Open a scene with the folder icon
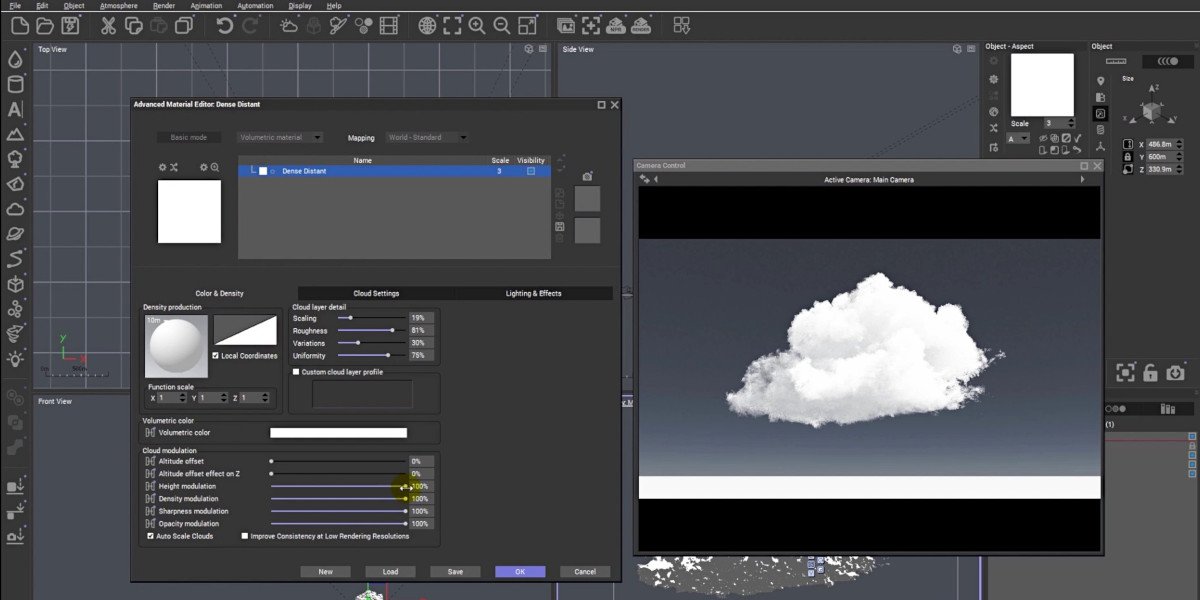 (x=44, y=25)
